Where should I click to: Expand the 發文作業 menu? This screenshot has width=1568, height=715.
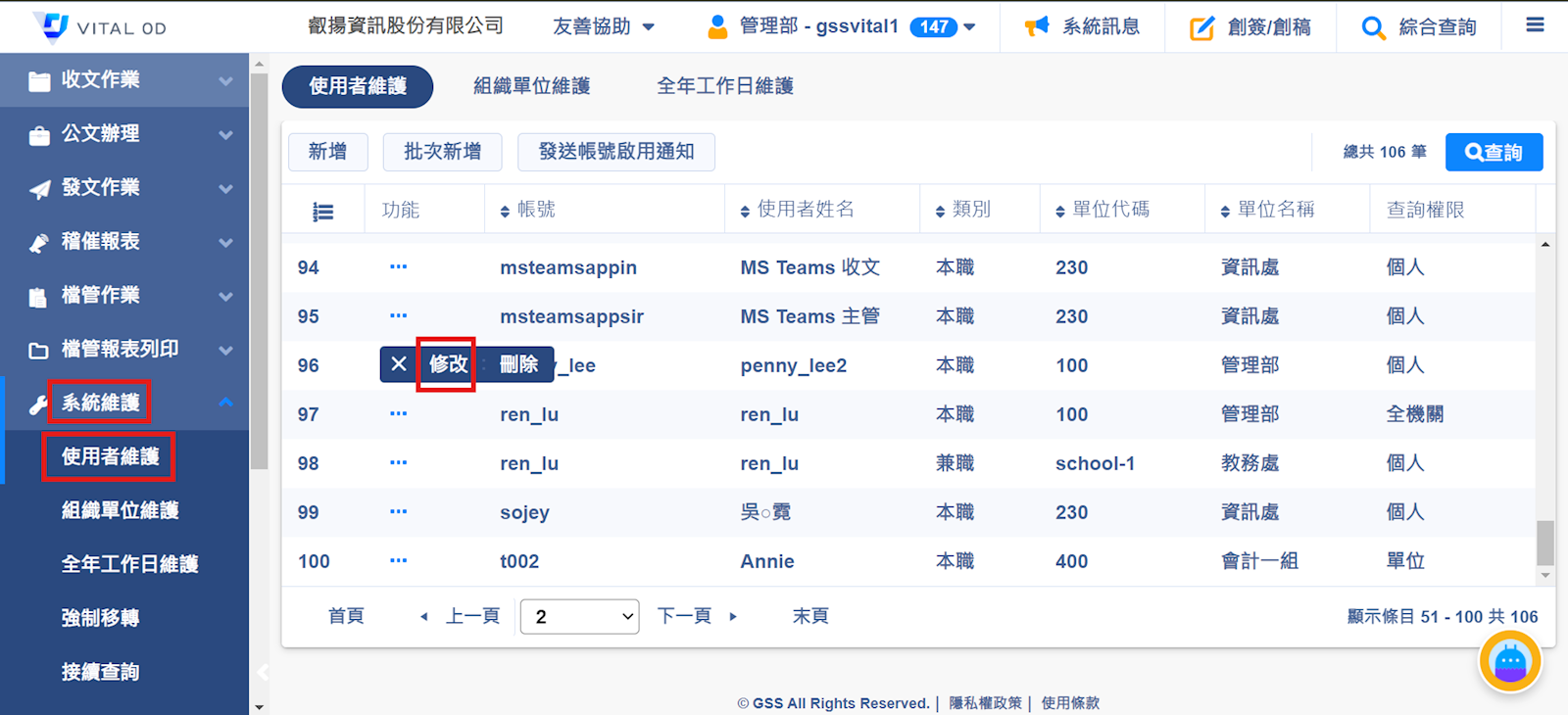pyautogui.click(x=225, y=188)
